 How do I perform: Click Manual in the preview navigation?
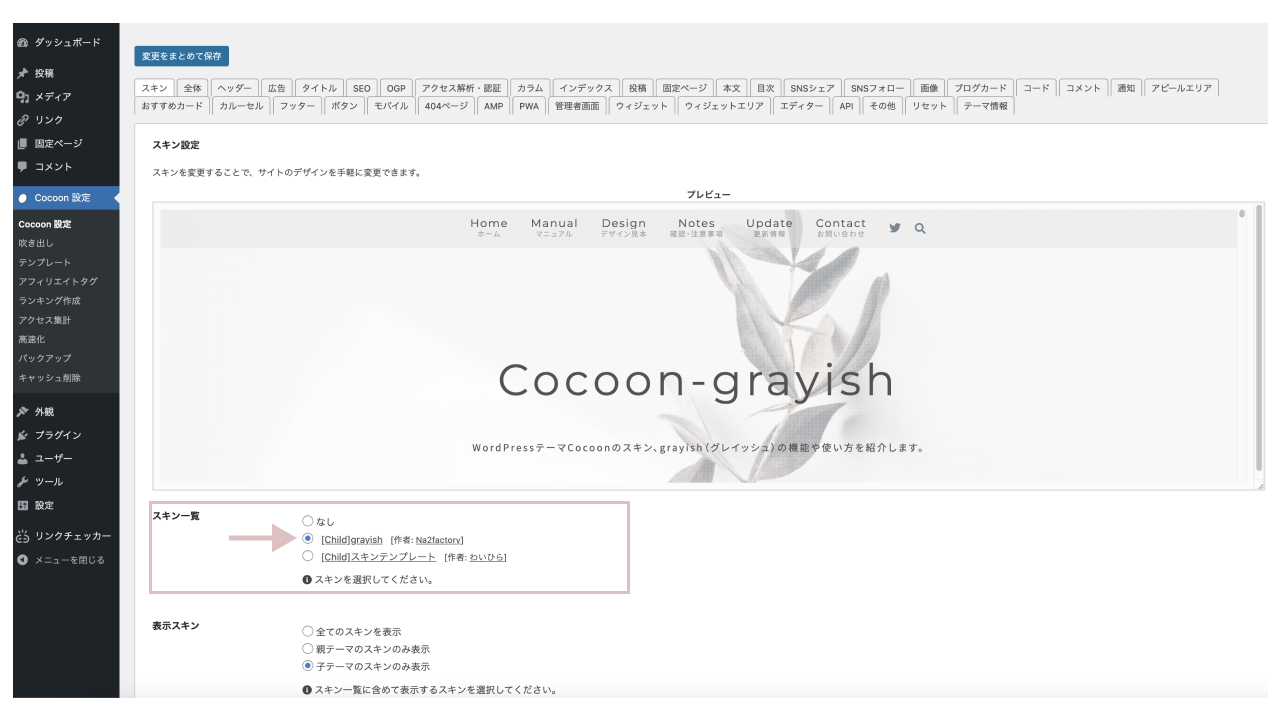coord(554,227)
